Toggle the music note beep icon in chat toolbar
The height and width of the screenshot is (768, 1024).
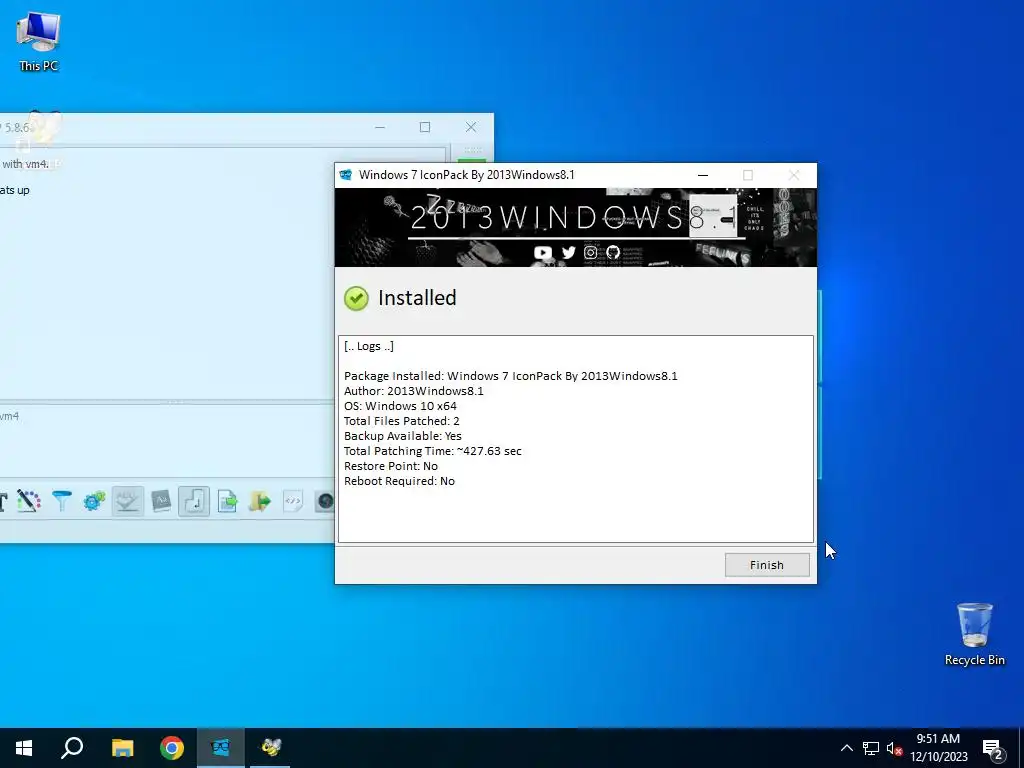click(194, 502)
